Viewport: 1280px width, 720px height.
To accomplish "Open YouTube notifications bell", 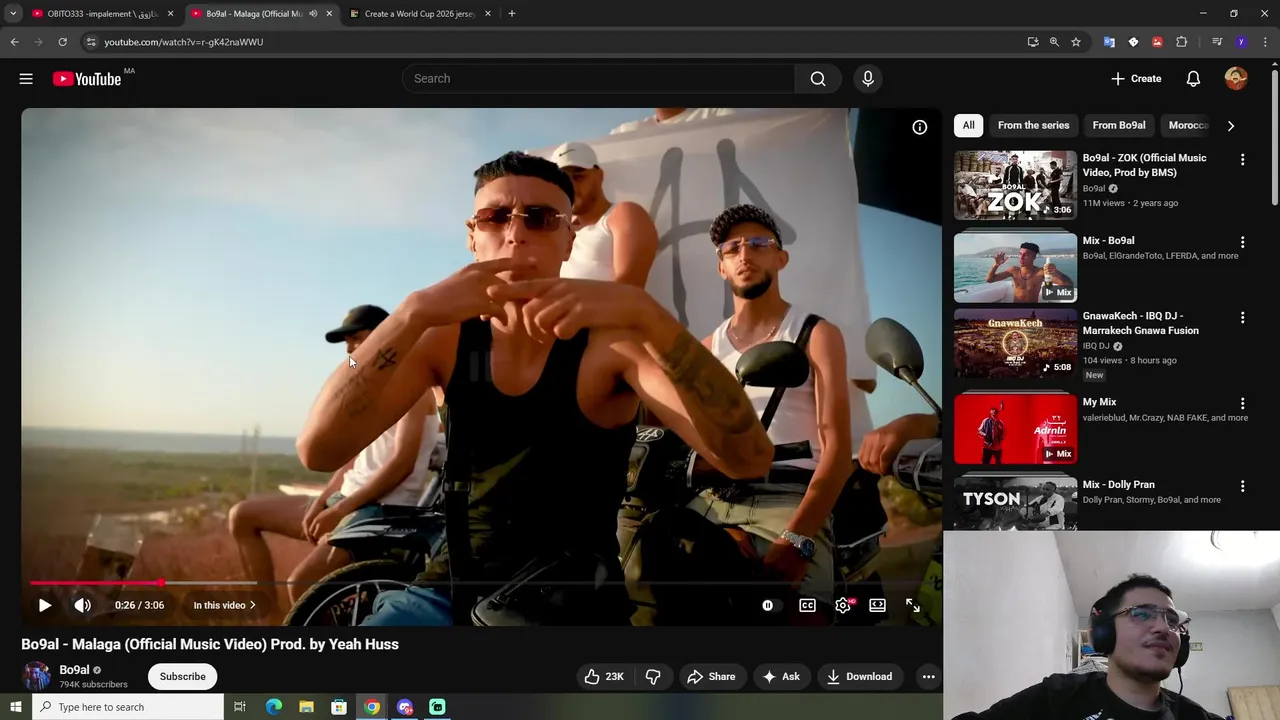I will (x=1193, y=78).
